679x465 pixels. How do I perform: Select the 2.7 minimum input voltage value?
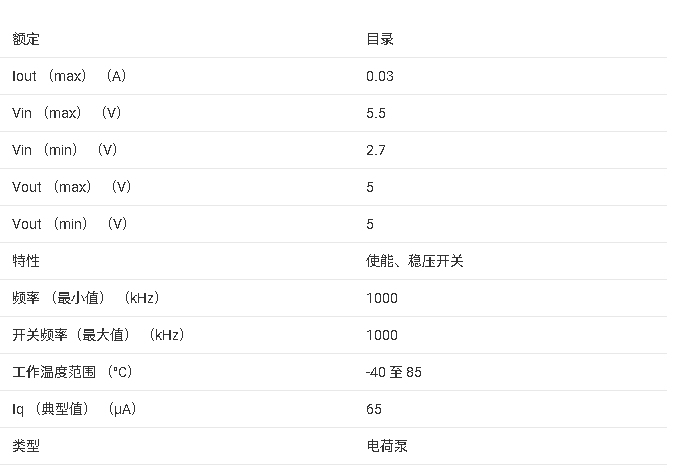pyautogui.click(x=376, y=150)
